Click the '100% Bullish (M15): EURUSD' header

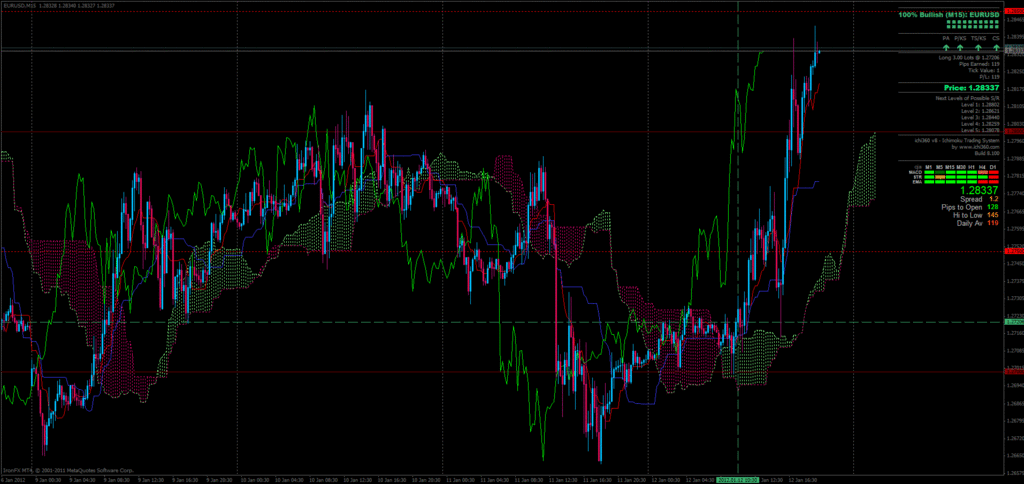949,15
